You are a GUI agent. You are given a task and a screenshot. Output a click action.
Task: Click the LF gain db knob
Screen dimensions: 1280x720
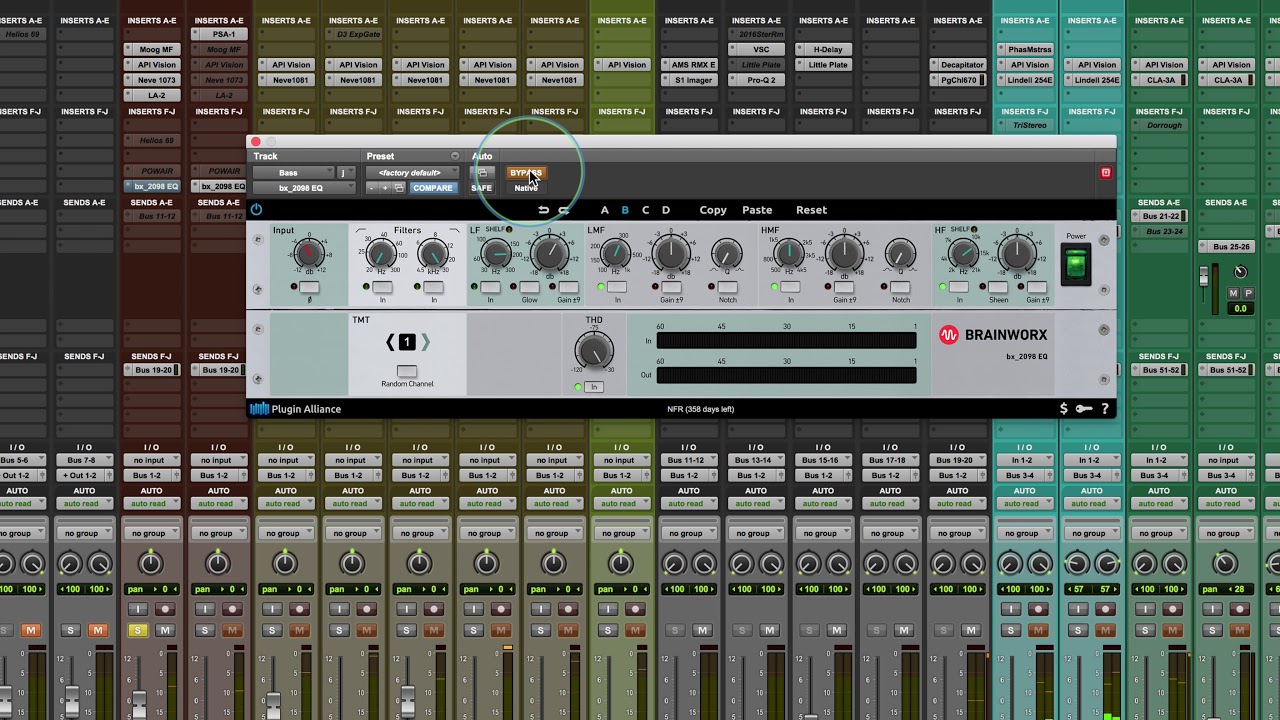(x=550, y=253)
